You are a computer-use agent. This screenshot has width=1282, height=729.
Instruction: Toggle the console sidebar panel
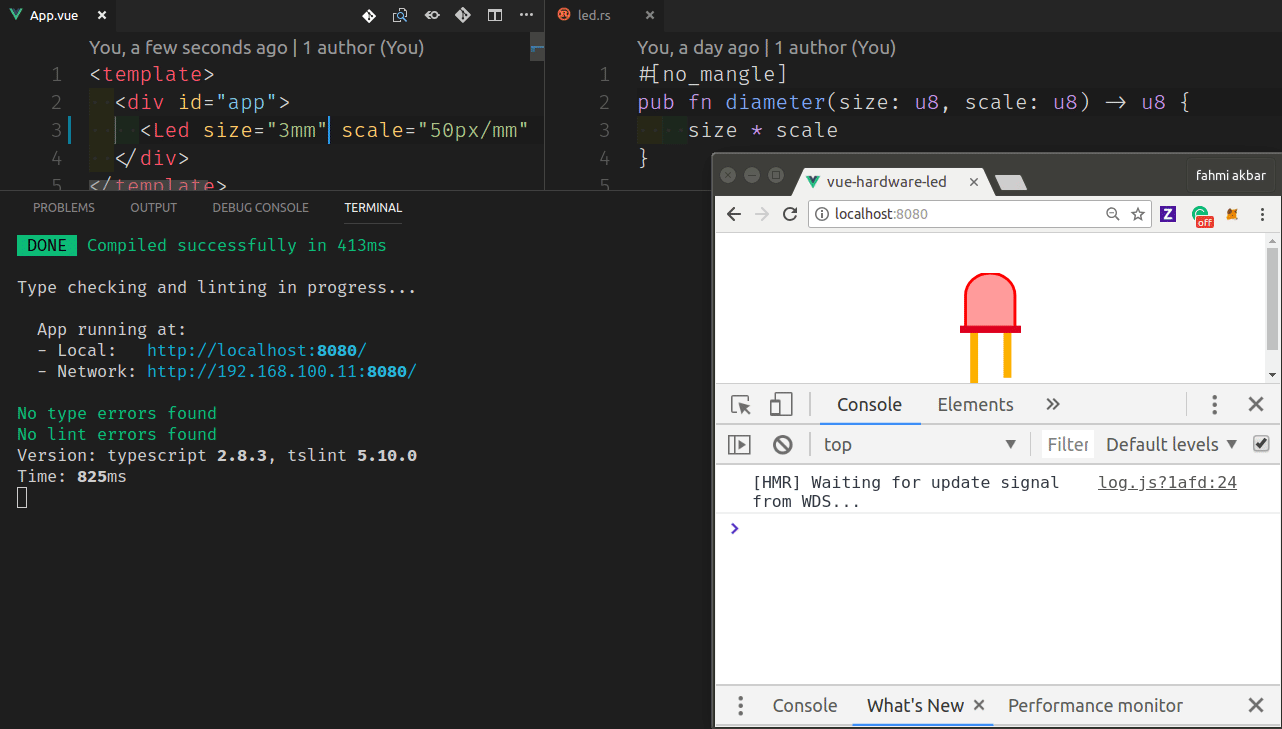[739, 445]
